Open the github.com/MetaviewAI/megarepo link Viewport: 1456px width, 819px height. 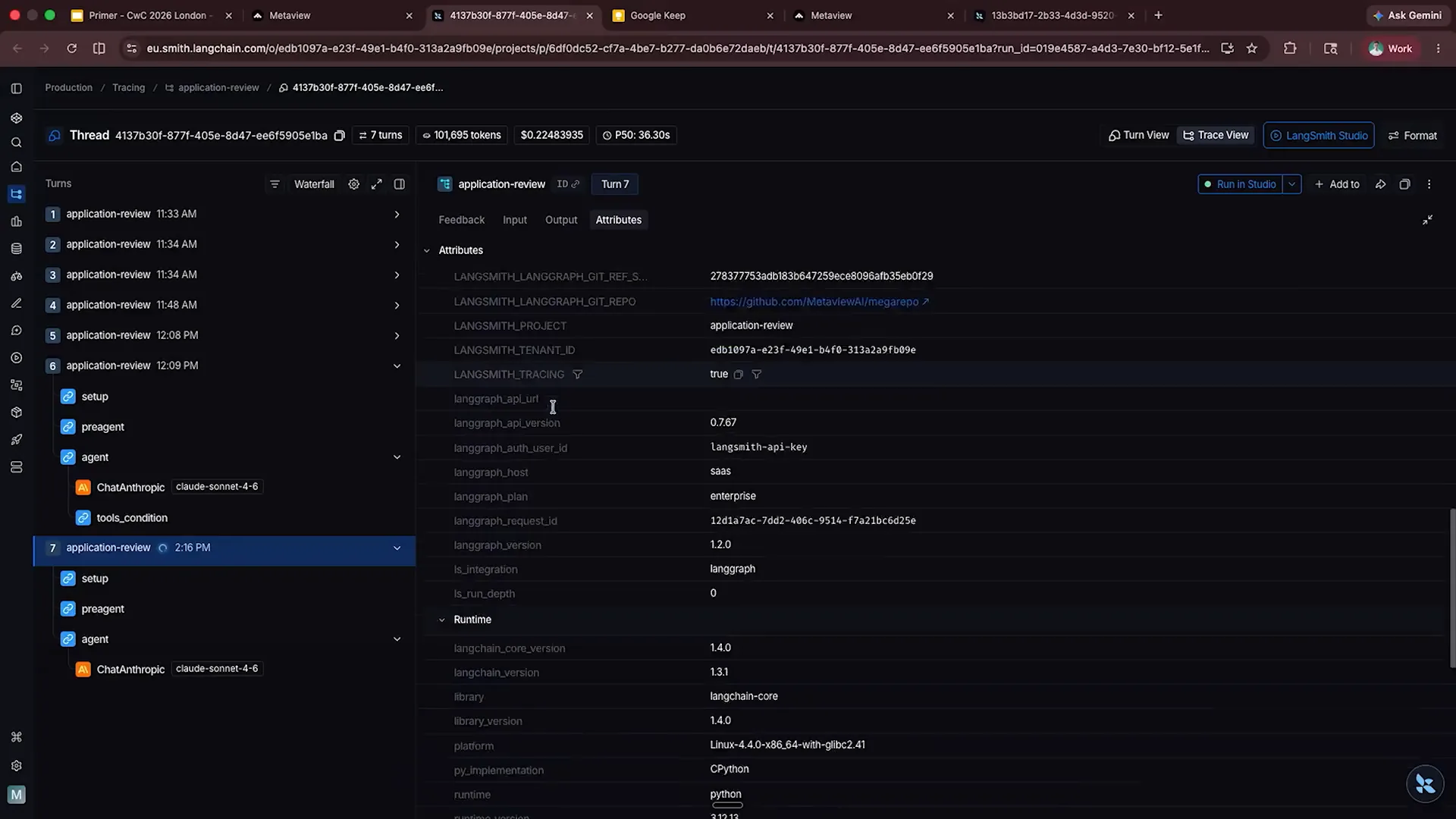[819, 302]
